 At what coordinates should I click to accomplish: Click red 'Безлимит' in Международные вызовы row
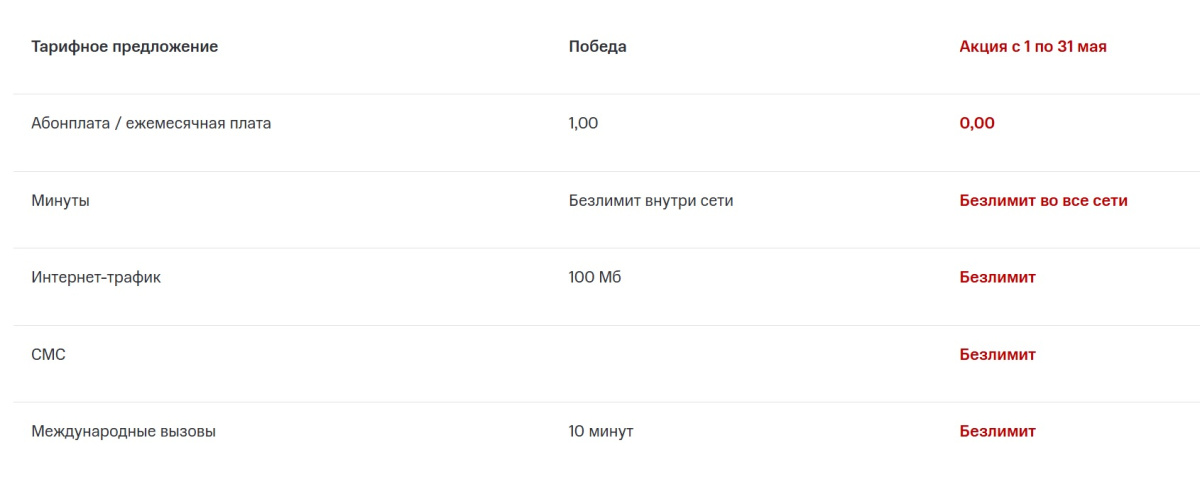pyautogui.click(x=997, y=431)
